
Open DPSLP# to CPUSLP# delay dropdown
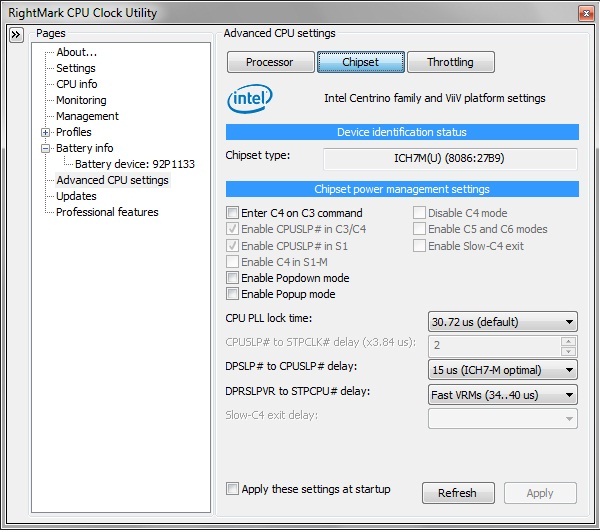502,370
